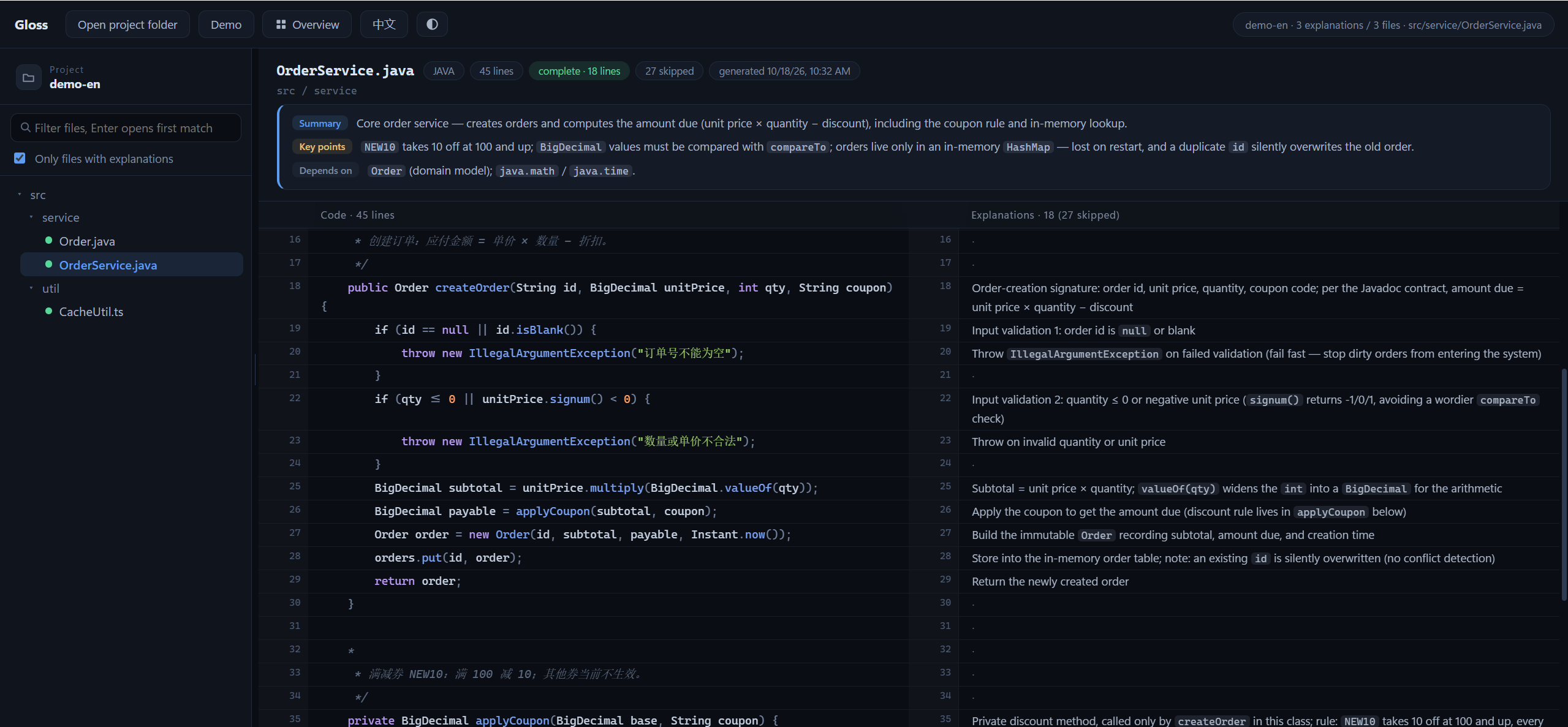The width and height of the screenshot is (1568, 727).
Task: Click the Gloss logo
Action: (31, 24)
